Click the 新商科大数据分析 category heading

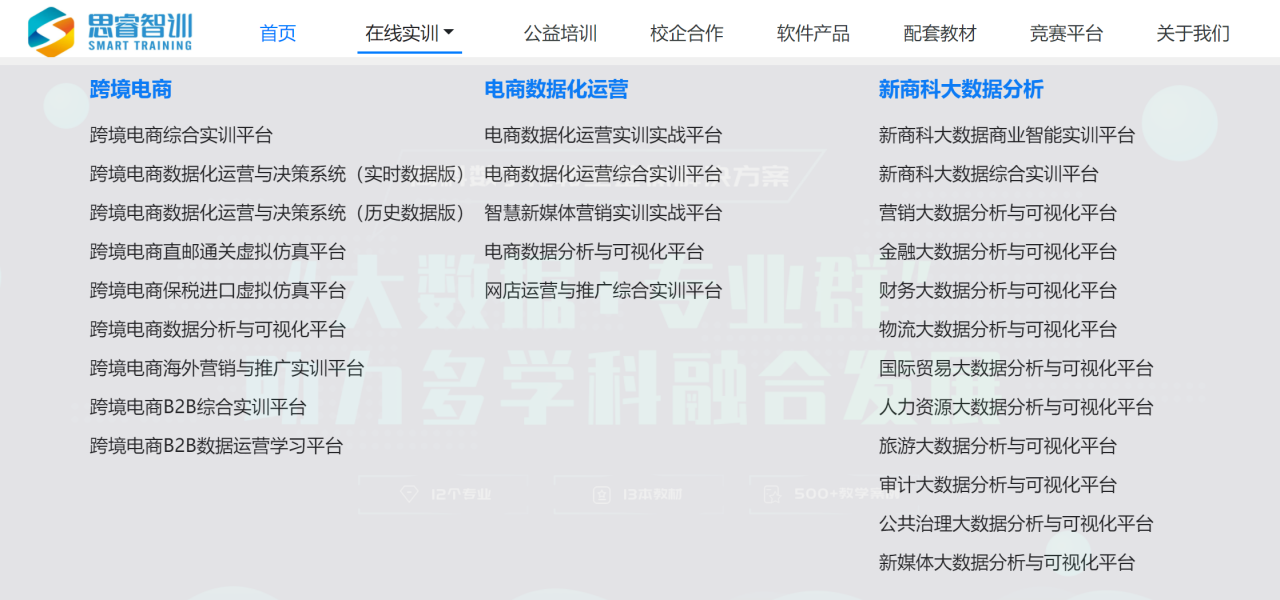[x=960, y=90]
